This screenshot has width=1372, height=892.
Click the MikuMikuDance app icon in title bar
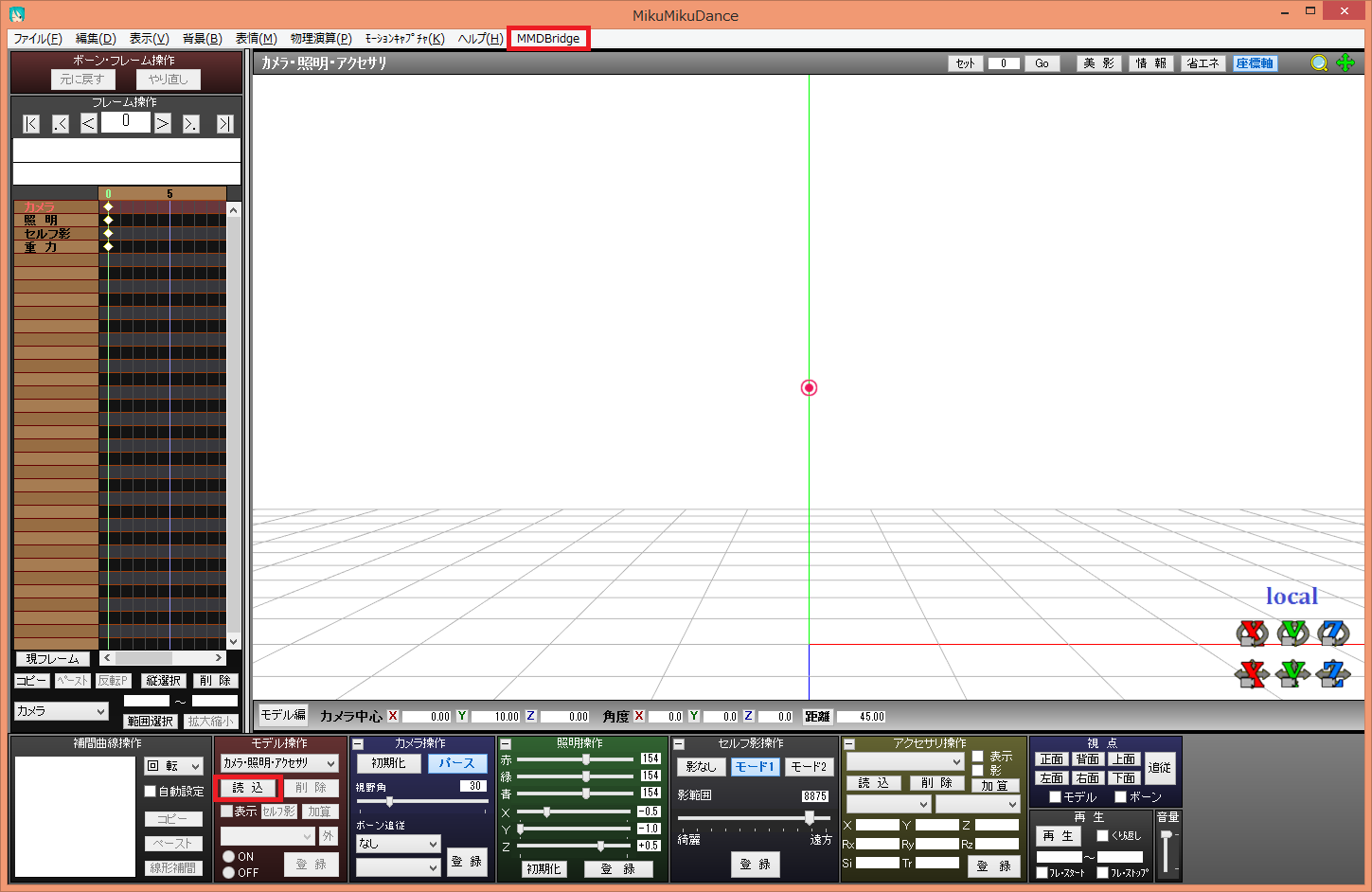17,14
